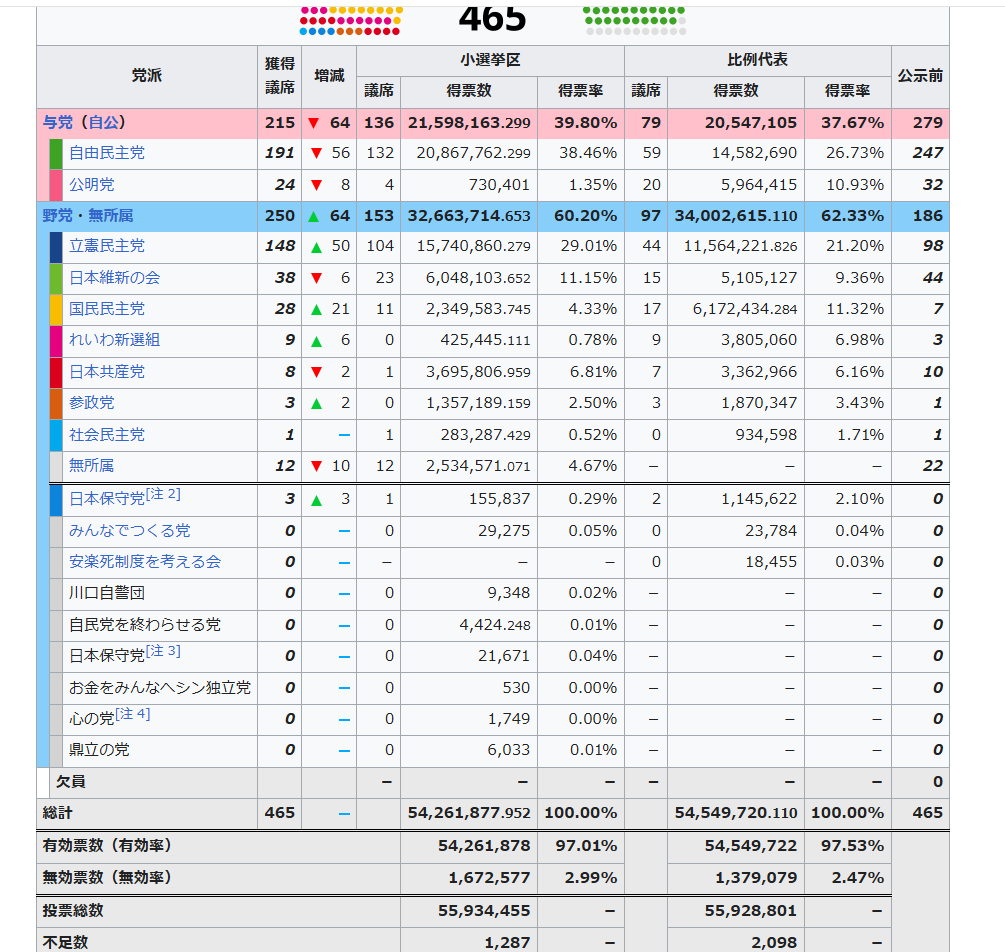Click the 欠員 row label

71,781
